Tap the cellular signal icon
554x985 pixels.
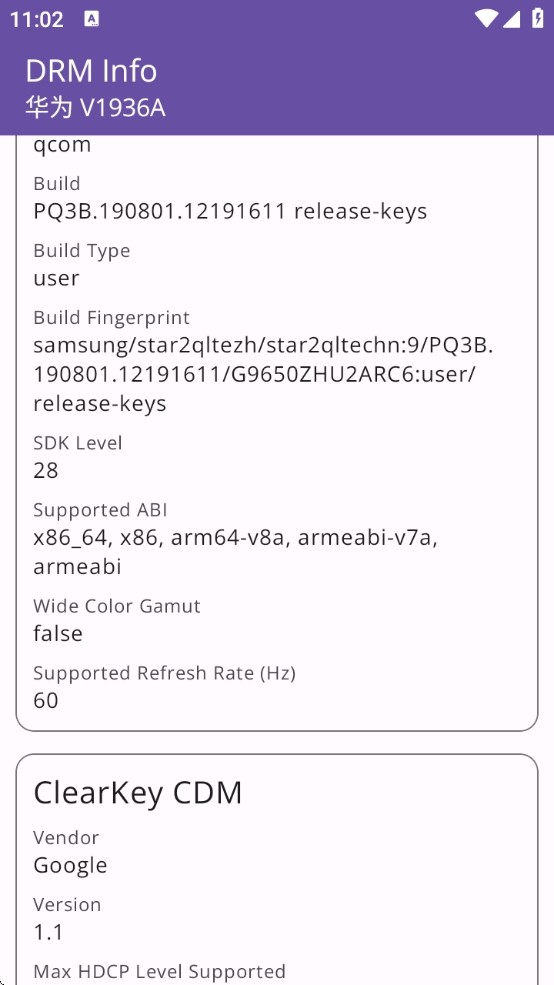(x=511, y=19)
